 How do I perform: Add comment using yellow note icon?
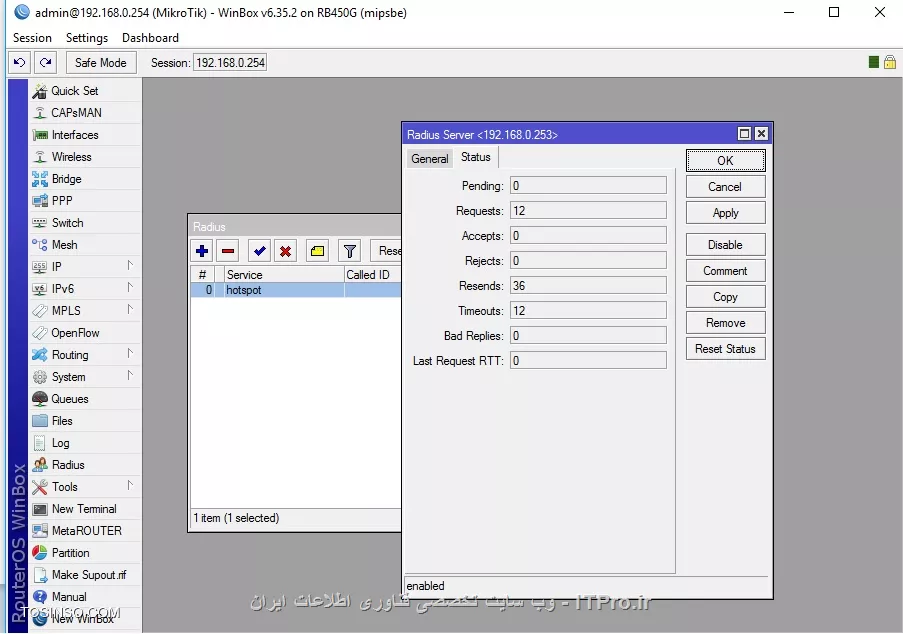(x=317, y=251)
